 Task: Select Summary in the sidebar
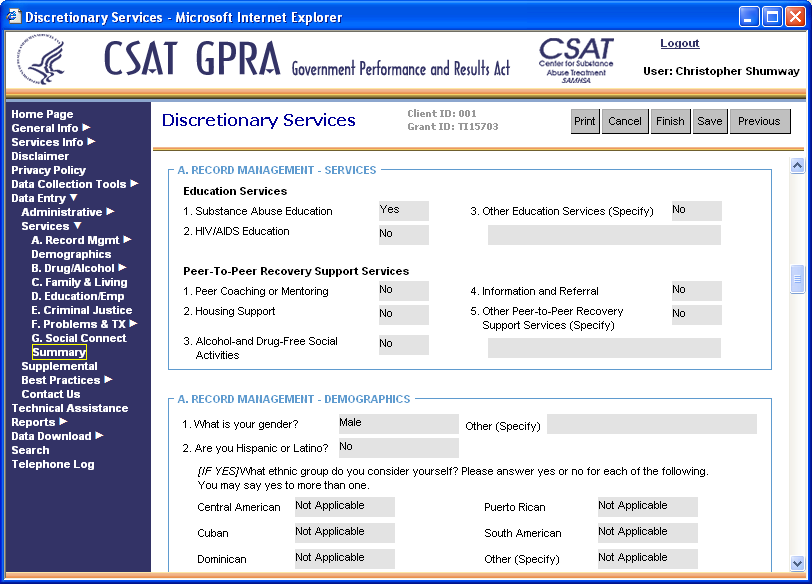point(59,352)
